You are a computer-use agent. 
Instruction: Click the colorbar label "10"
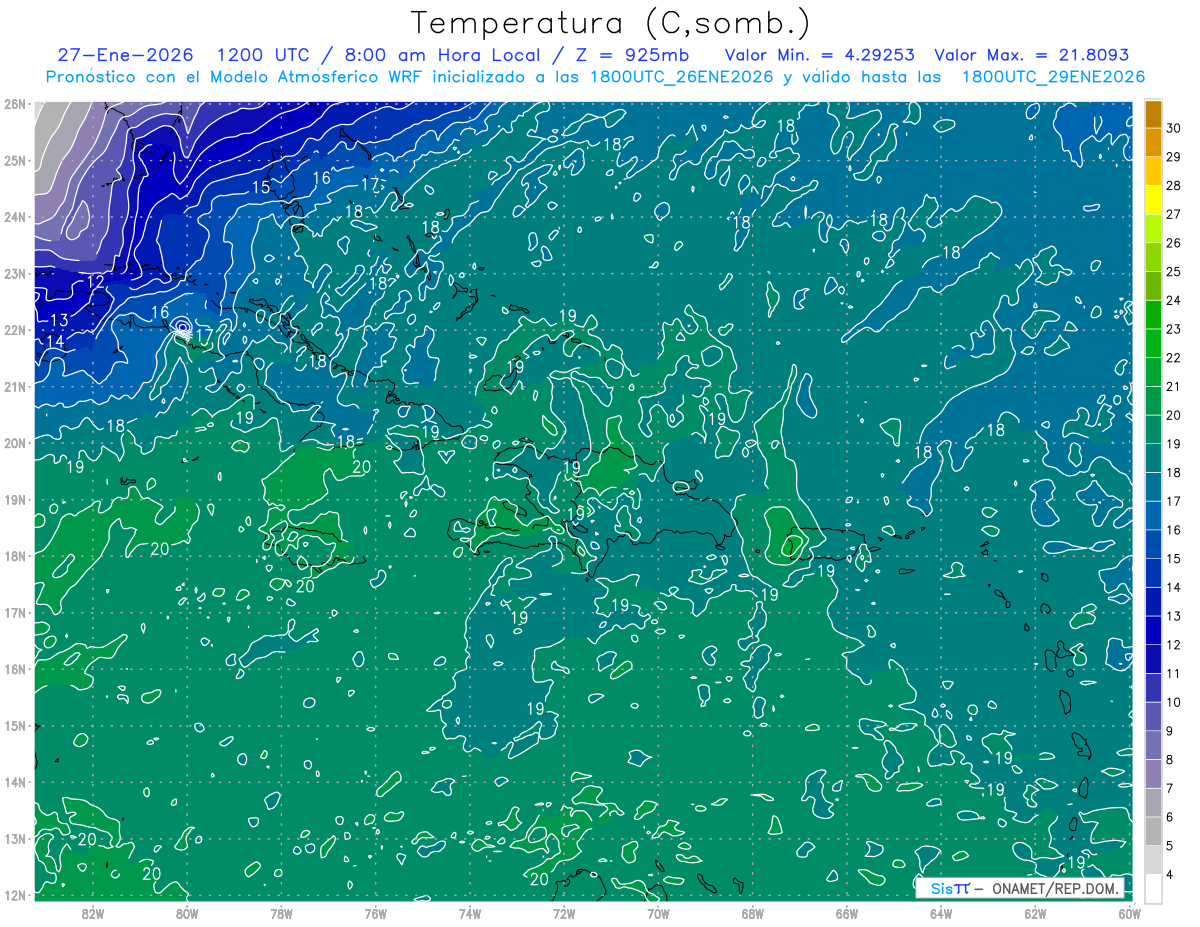(1174, 702)
